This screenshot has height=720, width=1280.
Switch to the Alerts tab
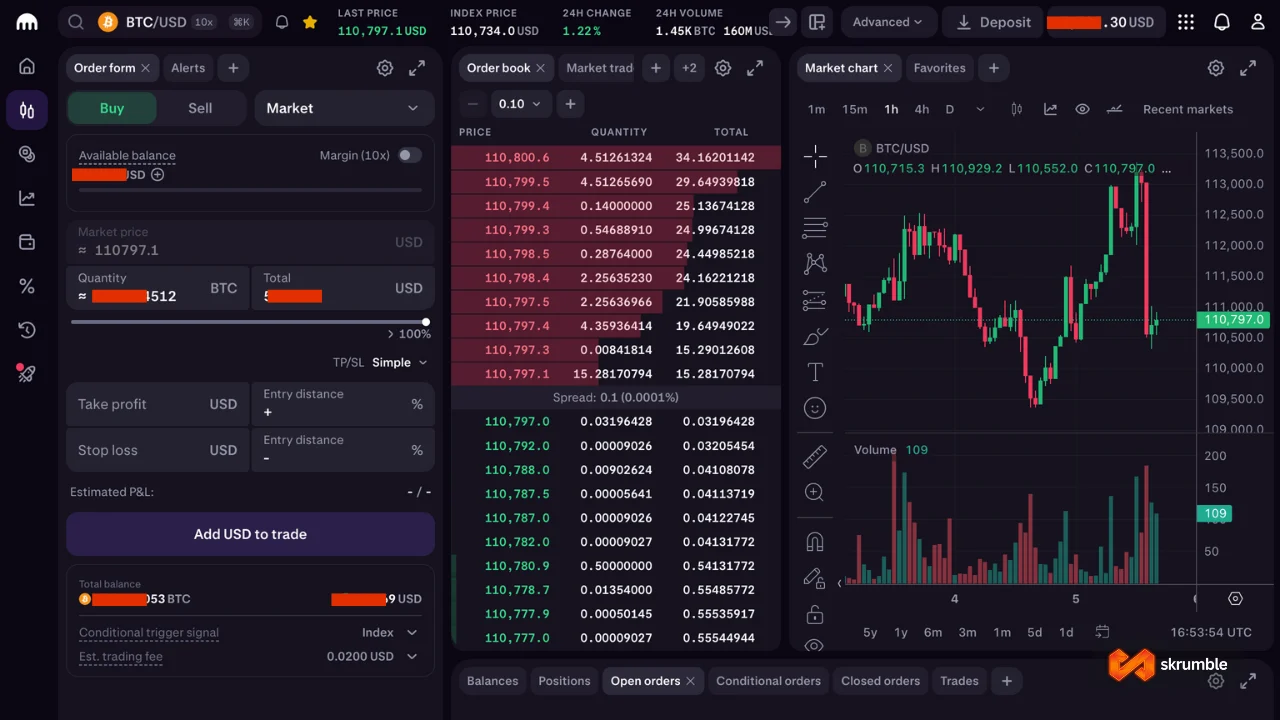pos(188,68)
